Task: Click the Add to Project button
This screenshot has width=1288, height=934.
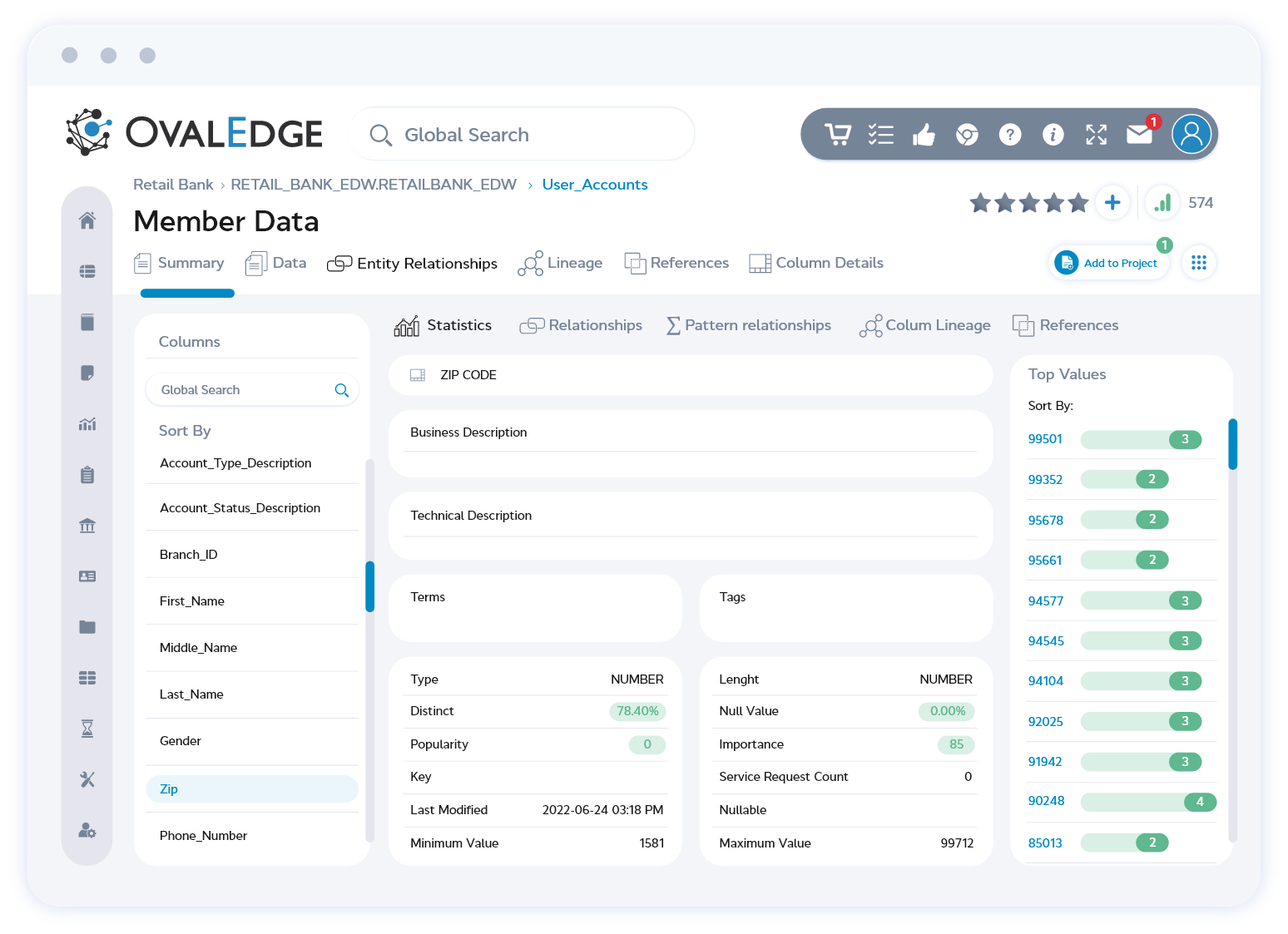Action: [x=1108, y=262]
